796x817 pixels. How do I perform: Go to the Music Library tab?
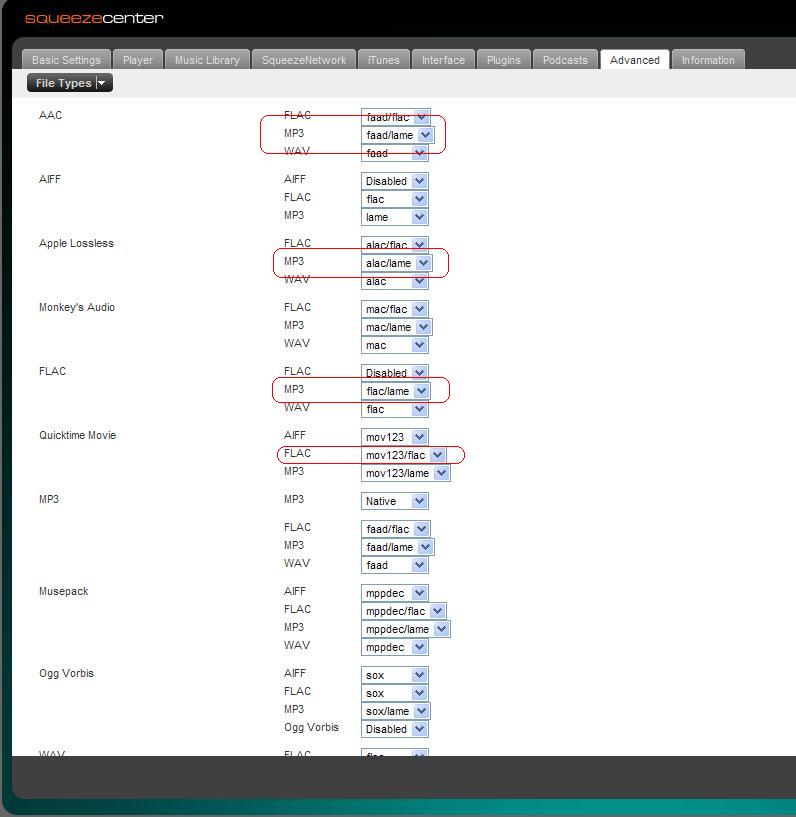[207, 60]
